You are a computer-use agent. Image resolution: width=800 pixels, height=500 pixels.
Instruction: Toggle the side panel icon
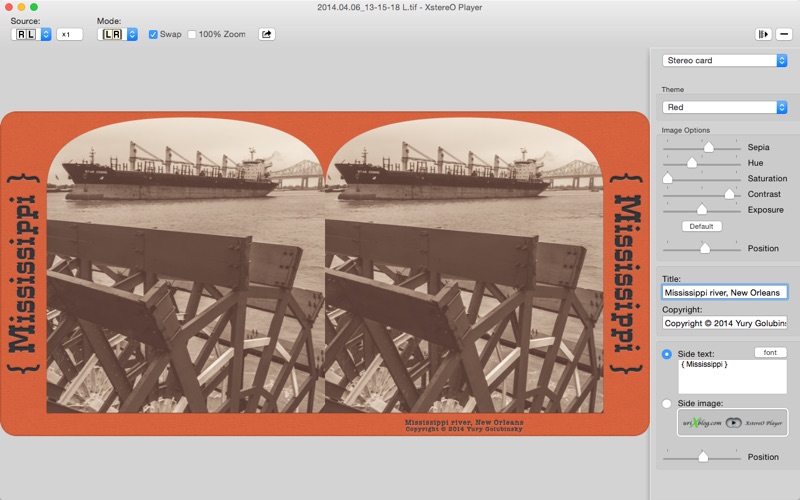763,34
